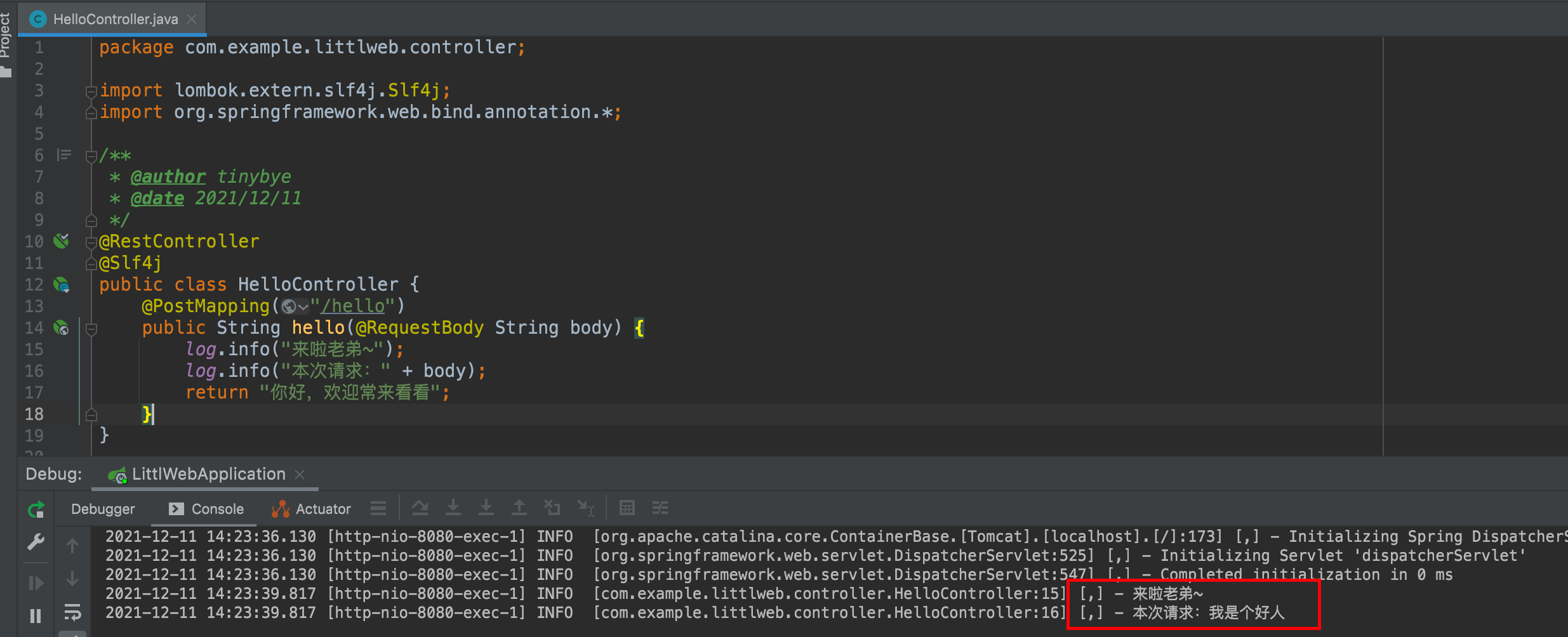Collapse the hello method at line 14
The height and width of the screenshot is (637, 1568).
(91, 329)
